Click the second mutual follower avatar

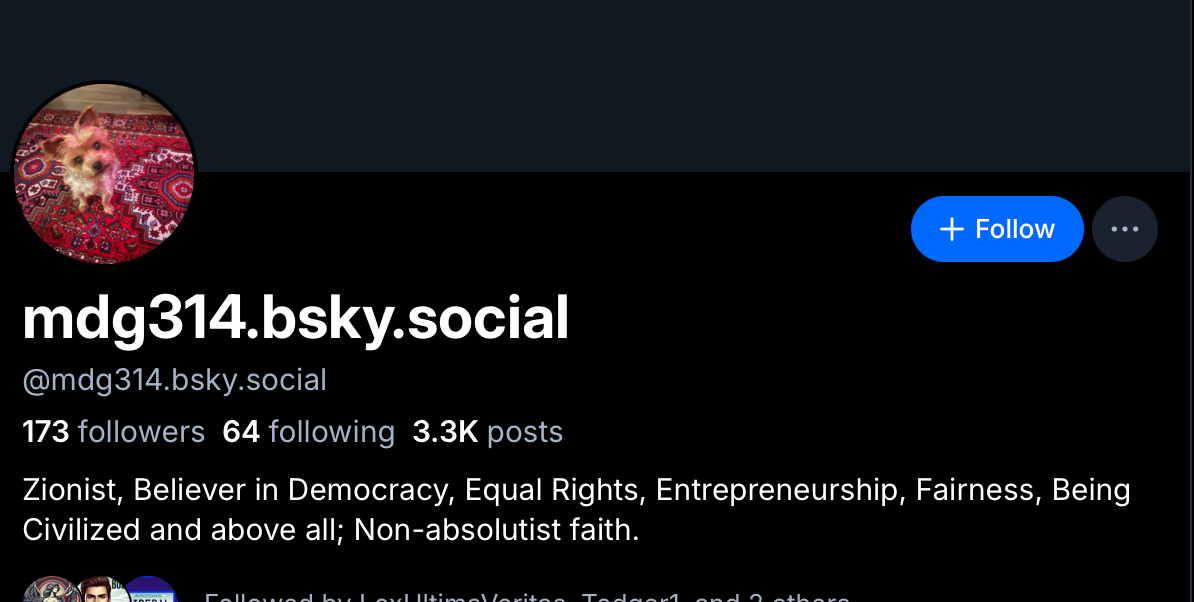click(100, 594)
